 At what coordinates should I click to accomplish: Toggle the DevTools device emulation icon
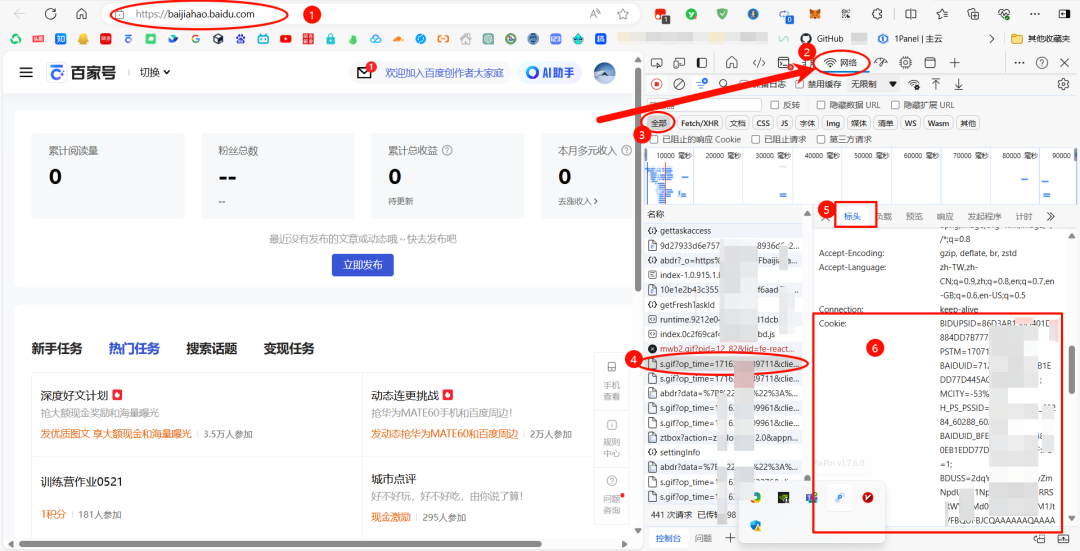point(679,63)
